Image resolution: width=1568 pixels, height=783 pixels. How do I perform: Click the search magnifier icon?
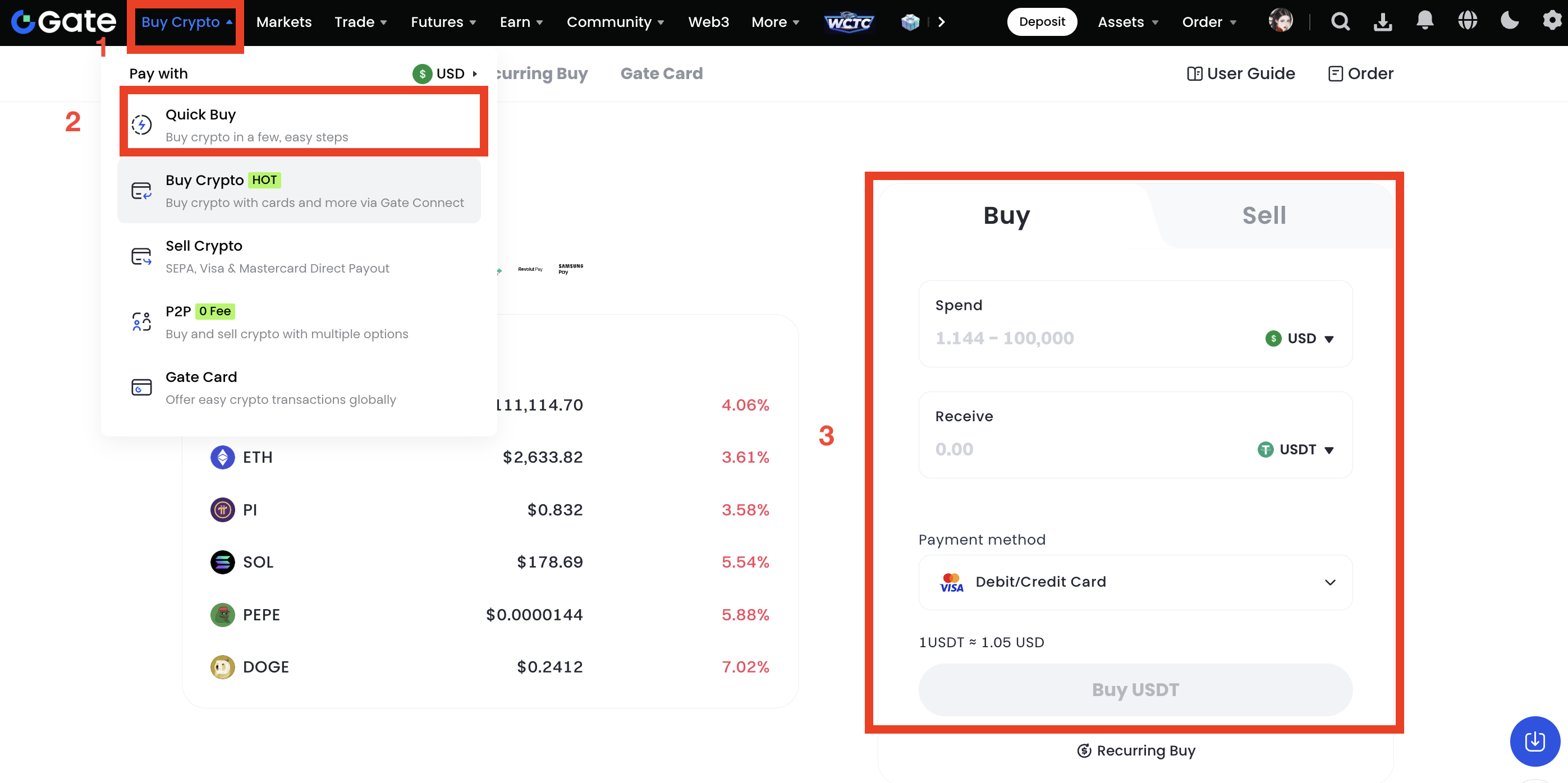click(x=1340, y=22)
